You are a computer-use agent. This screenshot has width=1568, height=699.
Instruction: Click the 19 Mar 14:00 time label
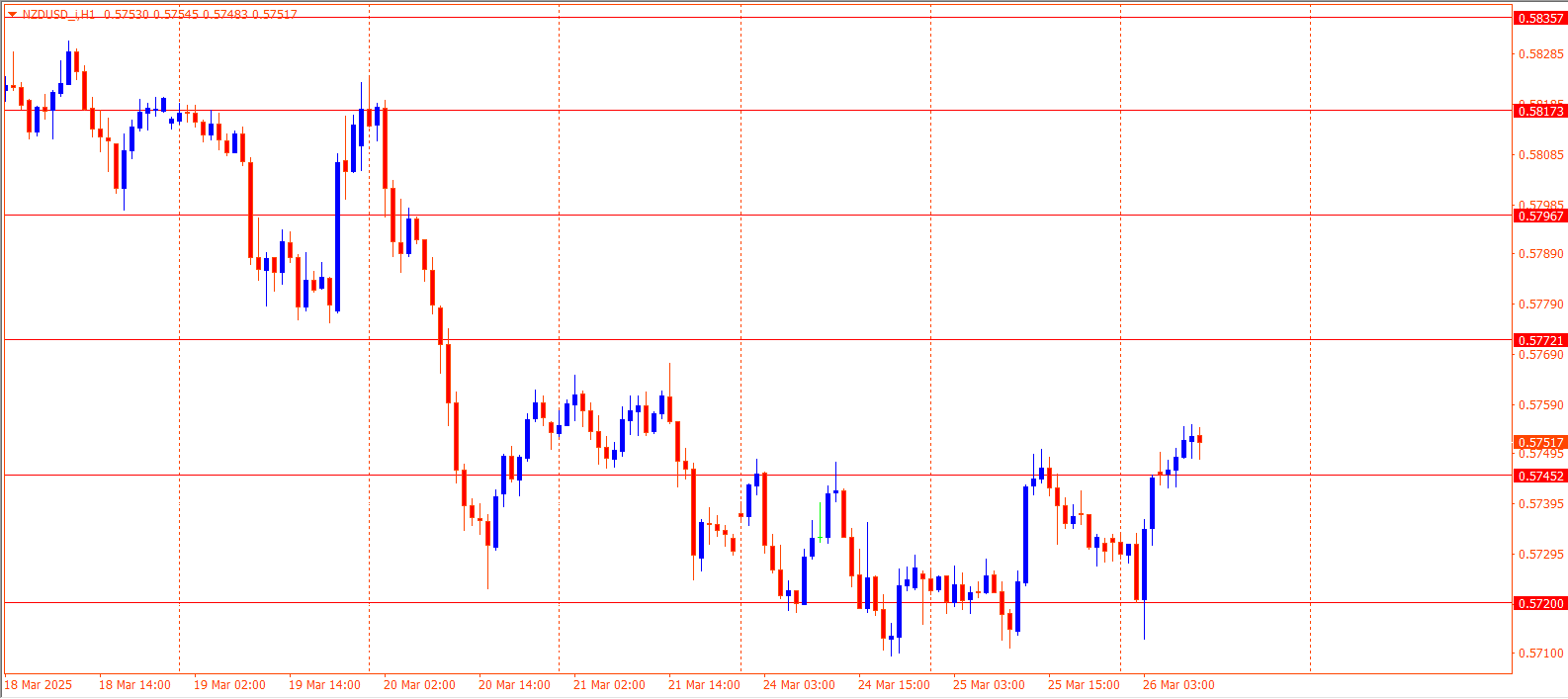324,684
